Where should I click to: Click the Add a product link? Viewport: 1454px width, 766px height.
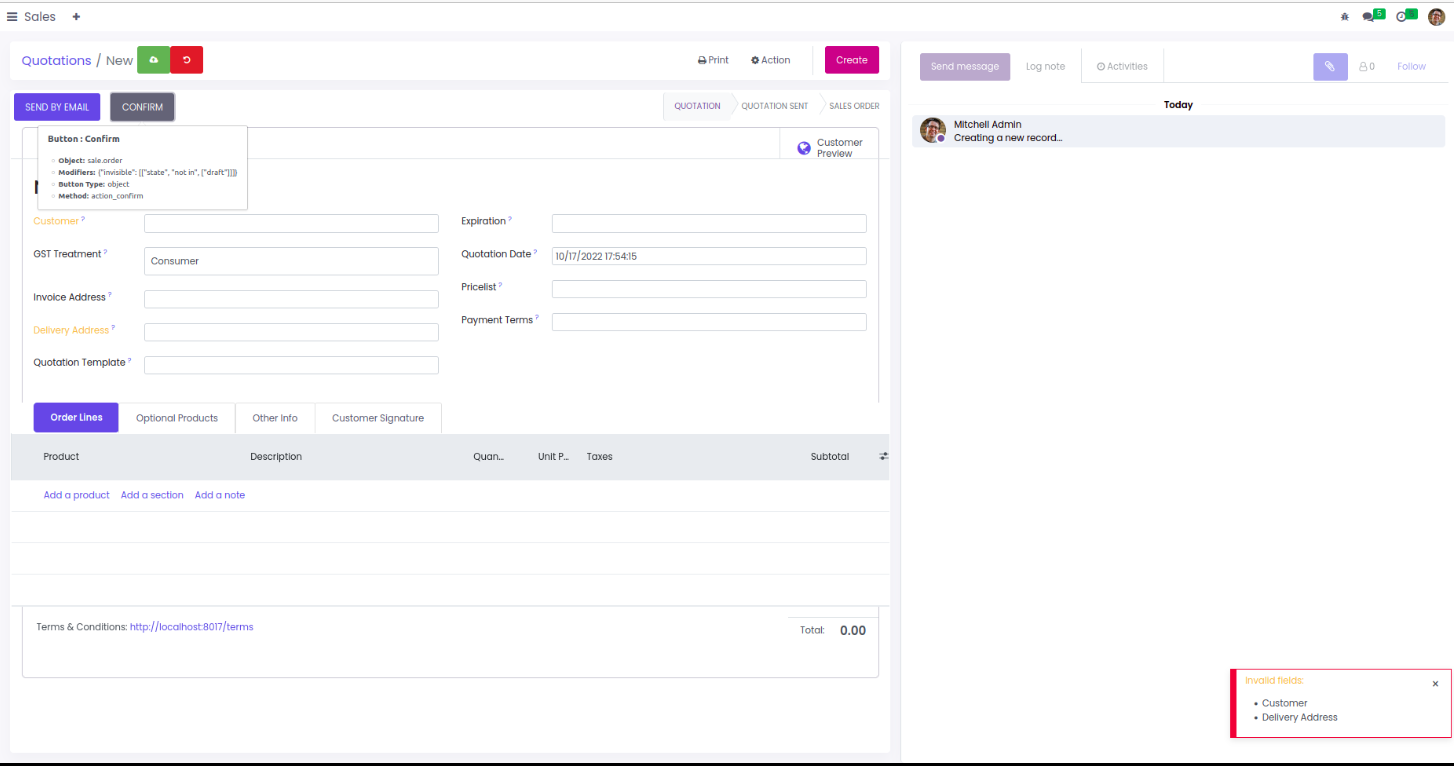click(76, 495)
